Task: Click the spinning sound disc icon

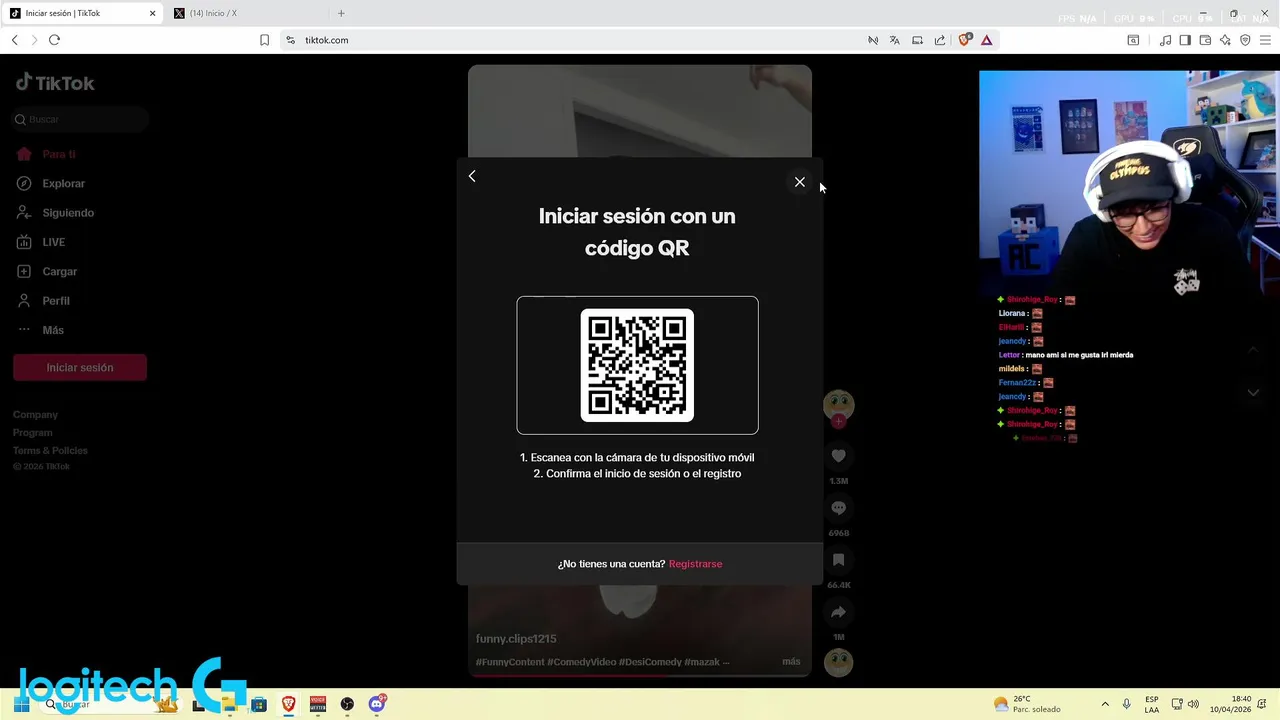Action: [x=838, y=662]
